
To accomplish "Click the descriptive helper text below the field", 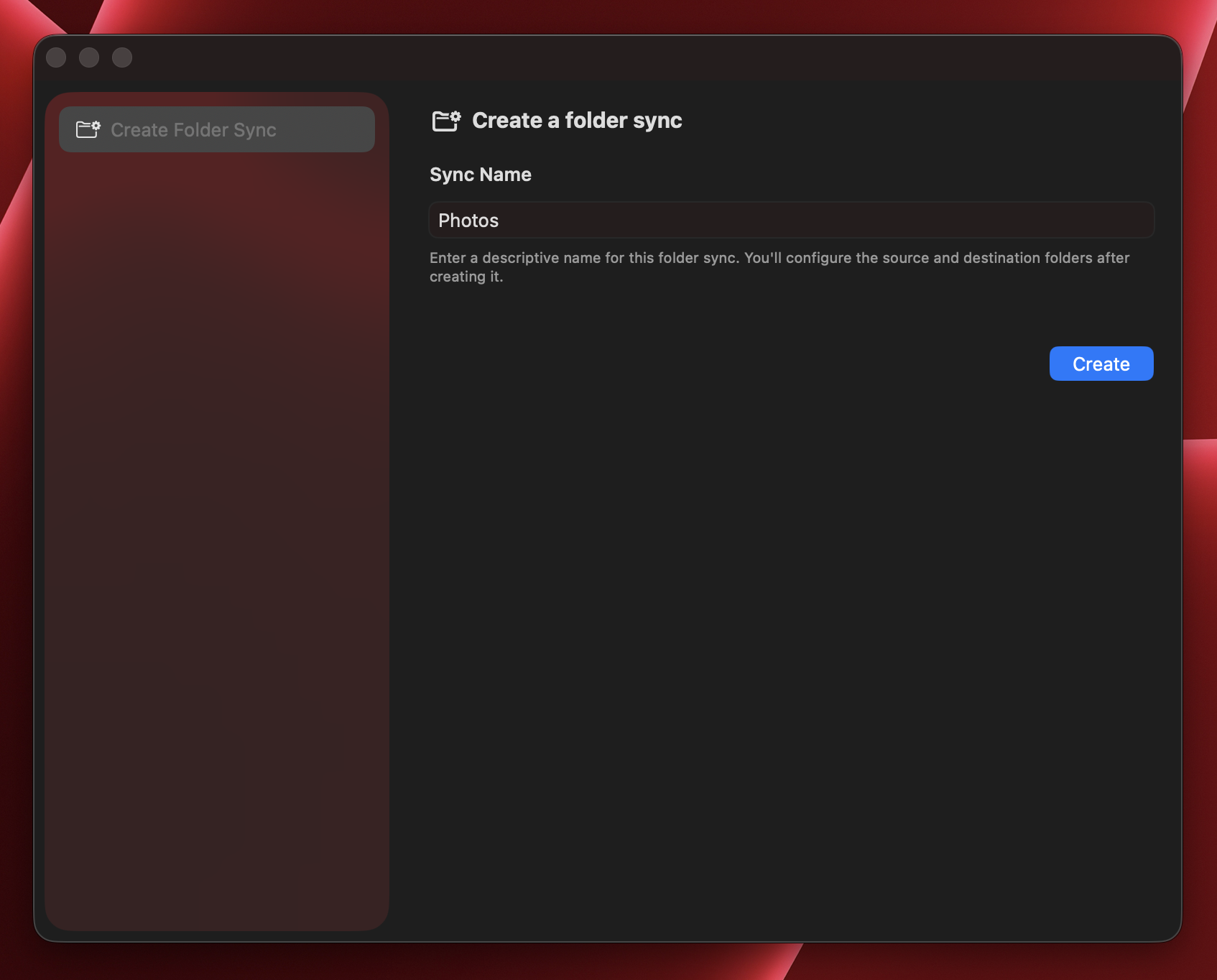I will [x=779, y=267].
